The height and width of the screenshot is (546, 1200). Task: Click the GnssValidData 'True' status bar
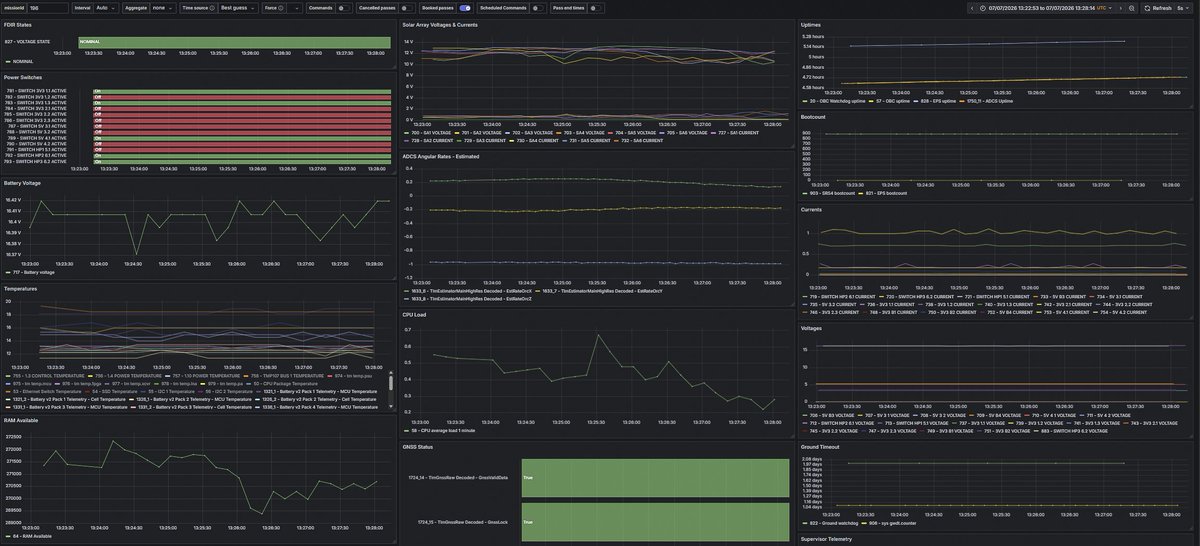pos(655,480)
